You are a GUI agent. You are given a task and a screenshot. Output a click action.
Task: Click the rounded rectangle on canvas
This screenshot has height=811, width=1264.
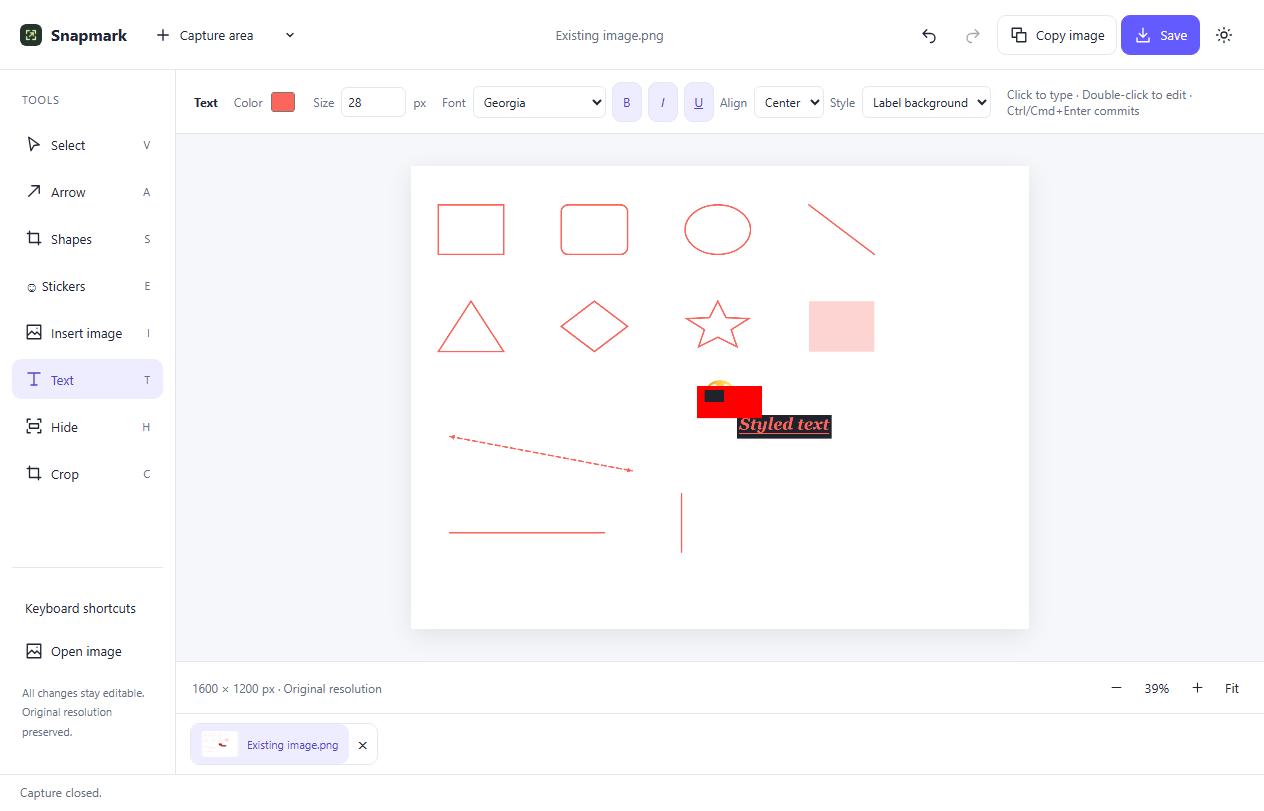tap(594, 229)
